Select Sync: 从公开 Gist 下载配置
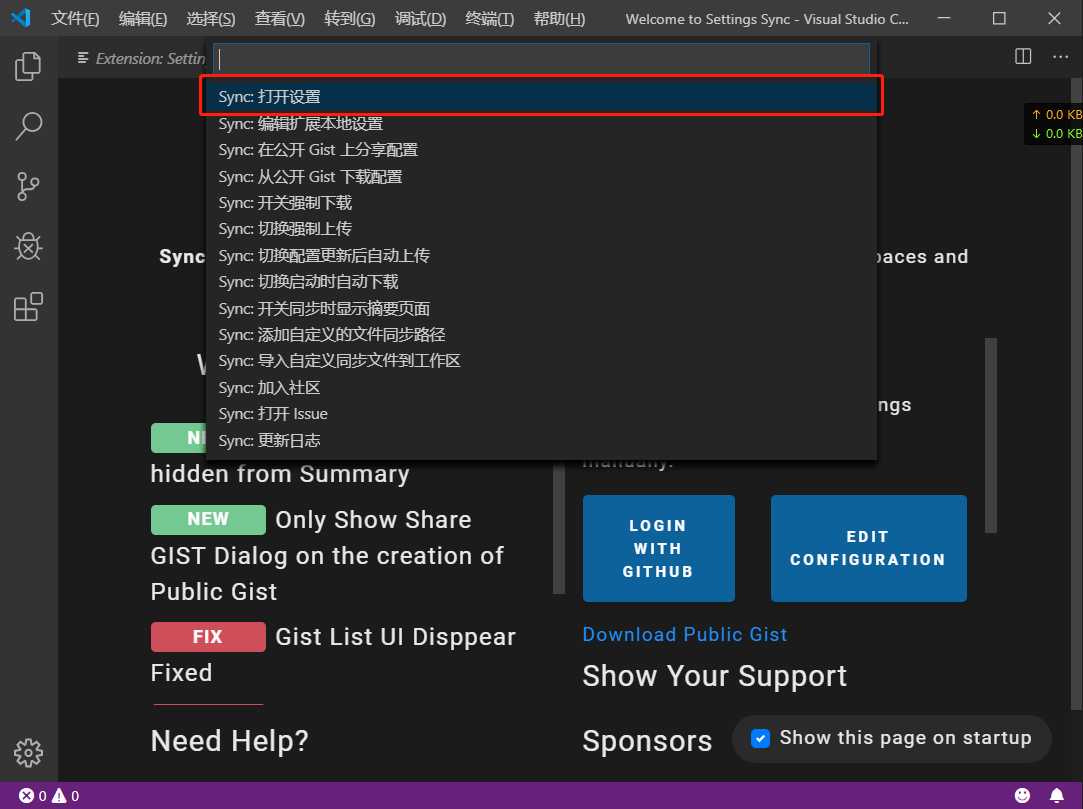The height and width of the screenshot is (809, 1083). tap(542, 177)
